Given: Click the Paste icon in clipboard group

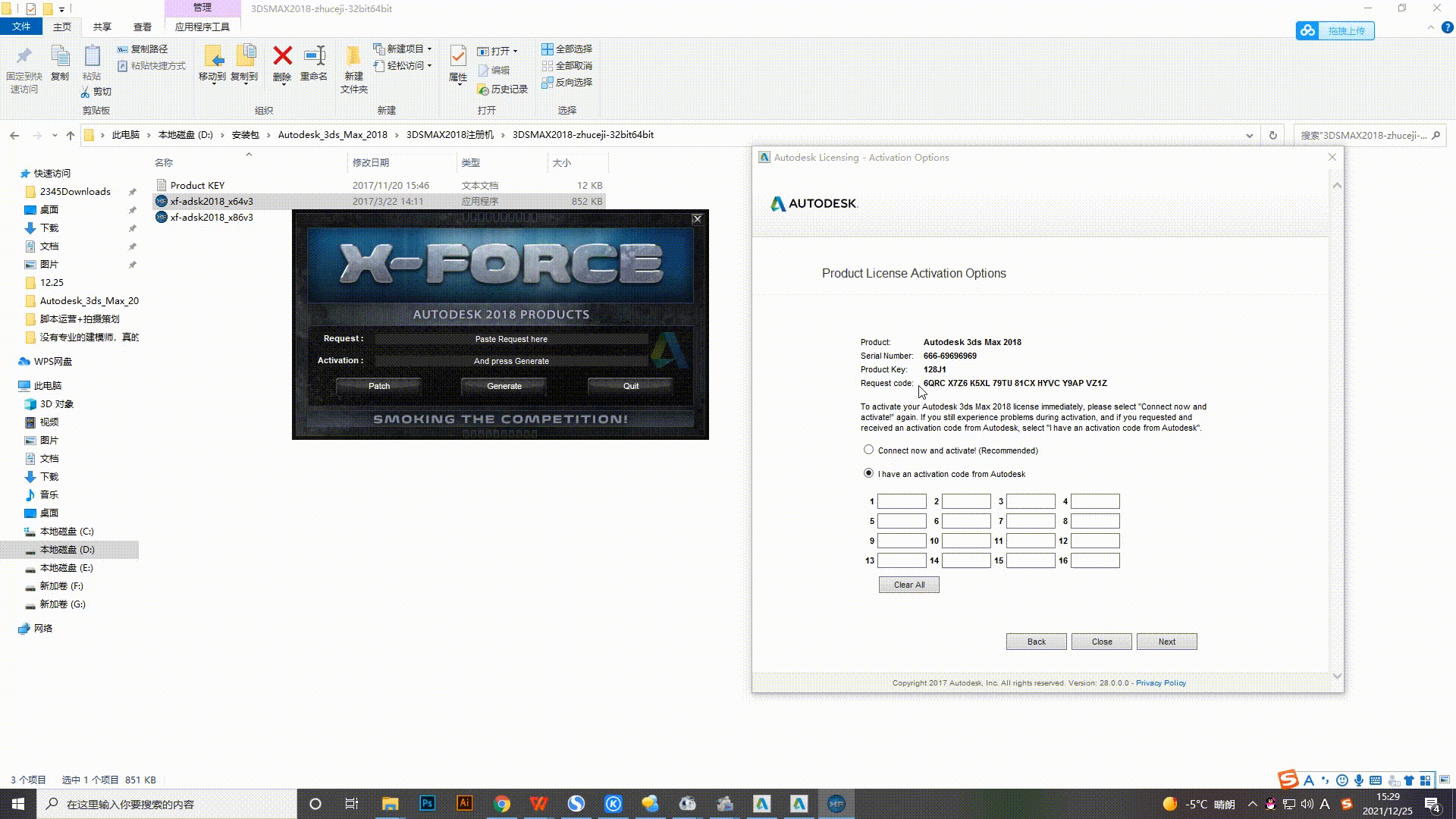Looking at the screenshot, I should point(92,57).
